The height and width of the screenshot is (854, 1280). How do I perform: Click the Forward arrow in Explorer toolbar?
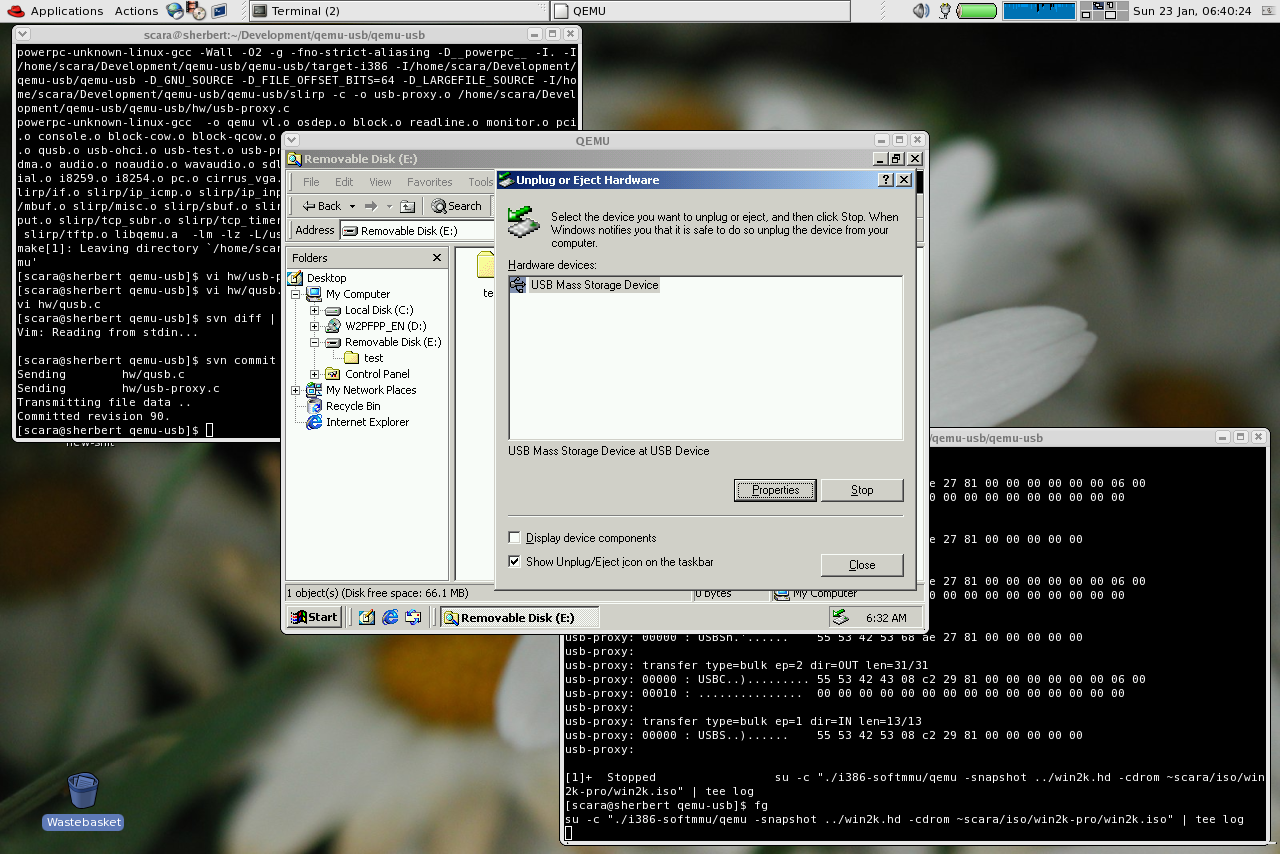[x=371, y=206]
